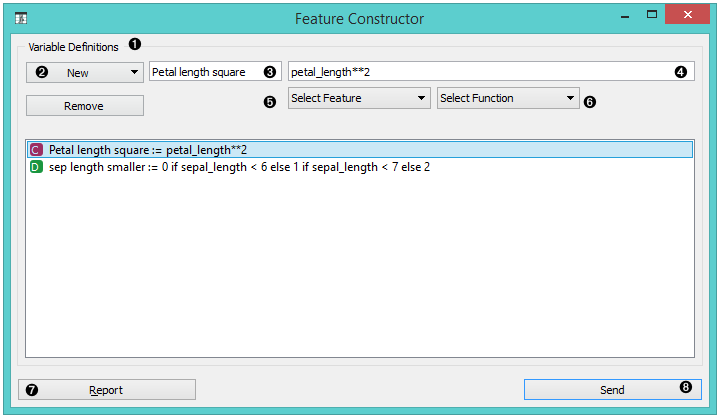Click the Variable Definitions group label
720x418 pixels.
[x=73, y=46]
